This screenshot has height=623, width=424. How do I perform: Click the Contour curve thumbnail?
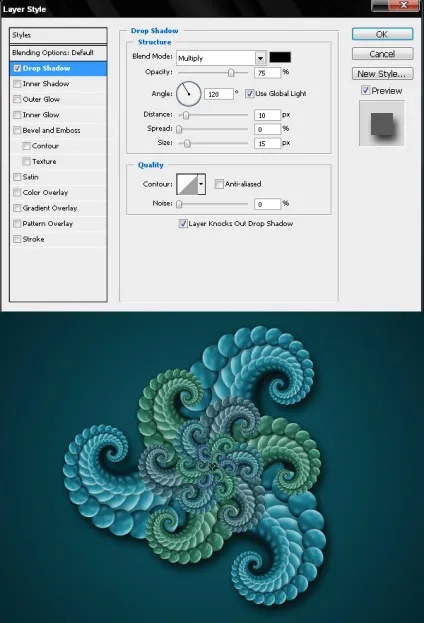pos(187,184)
